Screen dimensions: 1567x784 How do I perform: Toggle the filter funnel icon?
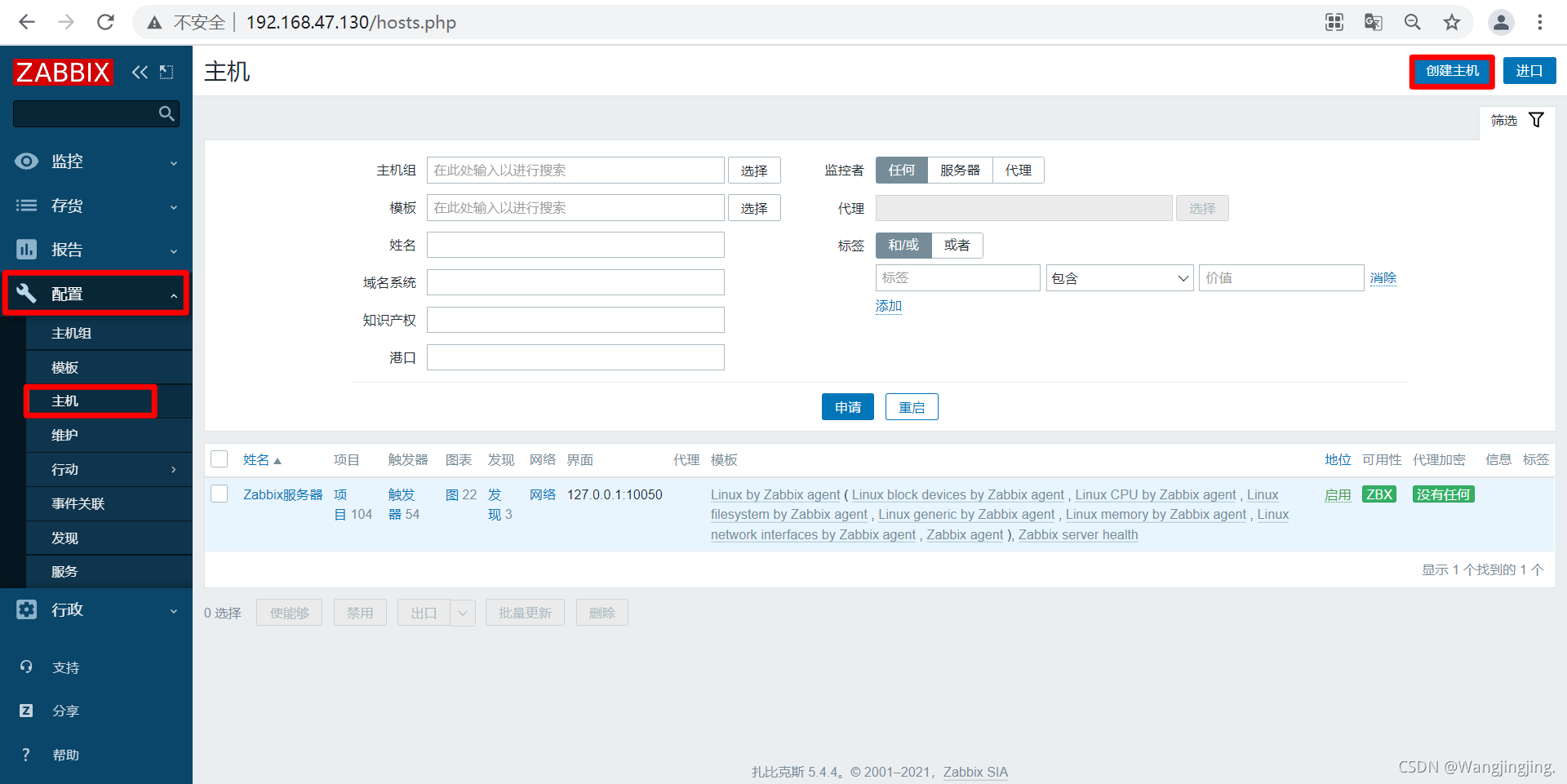pos(1536,120)
